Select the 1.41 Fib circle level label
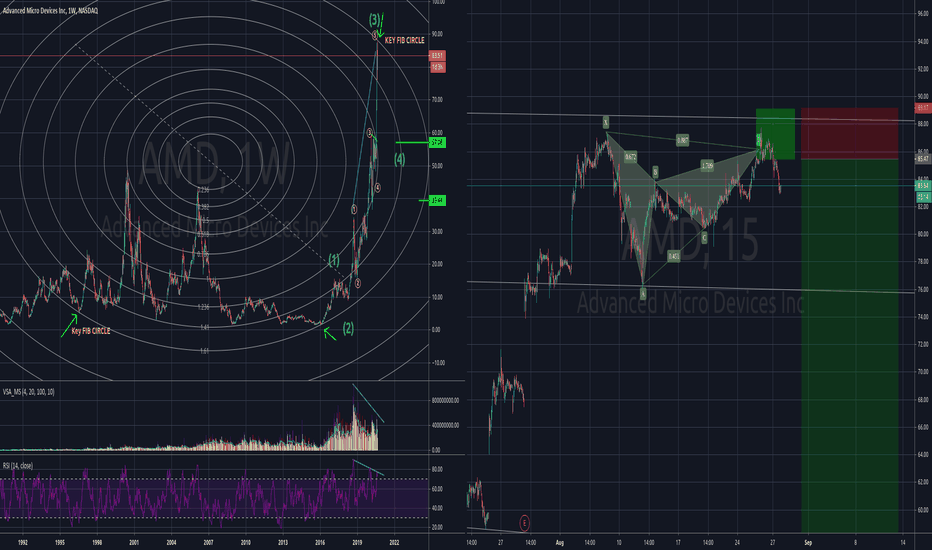The width and height of the screenshot is (932, 550). (204, 327)
